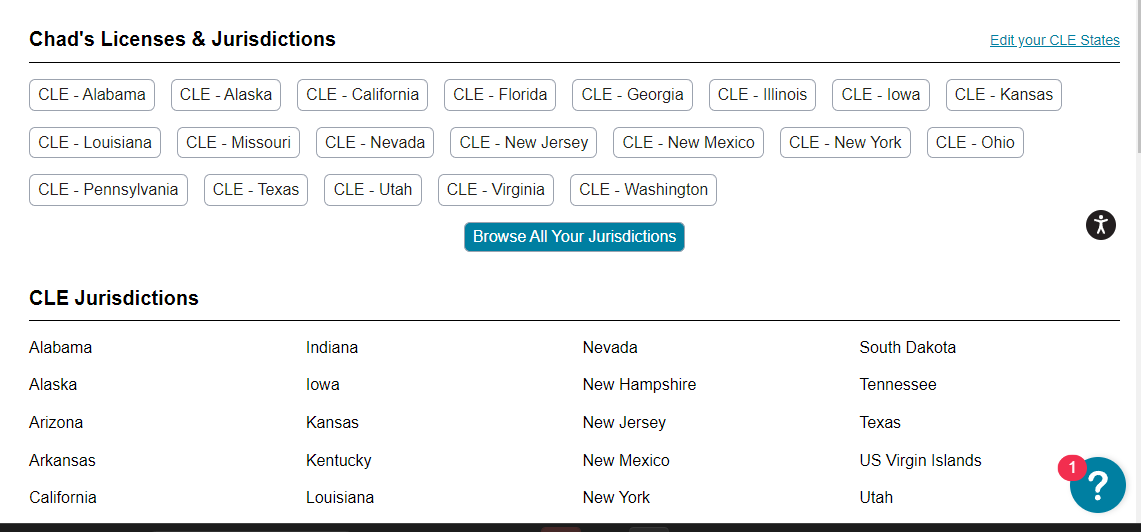Open the Arkansas jurisdiction link
1141x532 pixels.
click(62, 461)
